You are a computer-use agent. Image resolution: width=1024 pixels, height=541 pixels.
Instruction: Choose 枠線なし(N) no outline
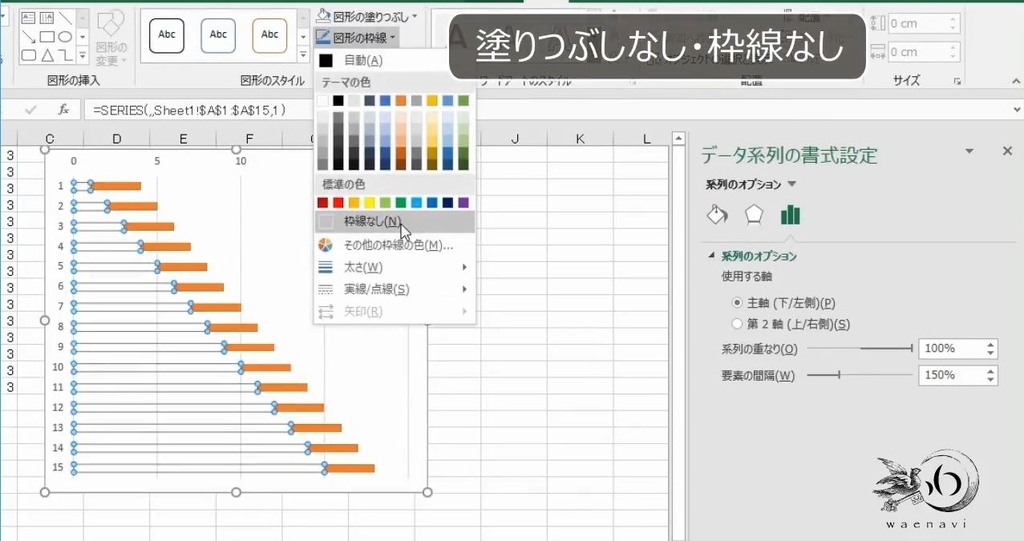(394, 221)
